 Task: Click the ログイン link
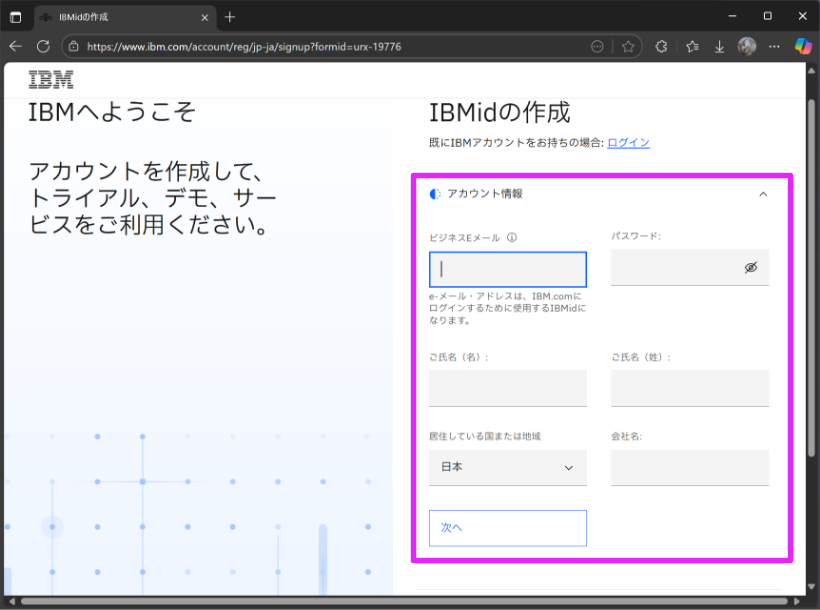click(x=628, y=142)
